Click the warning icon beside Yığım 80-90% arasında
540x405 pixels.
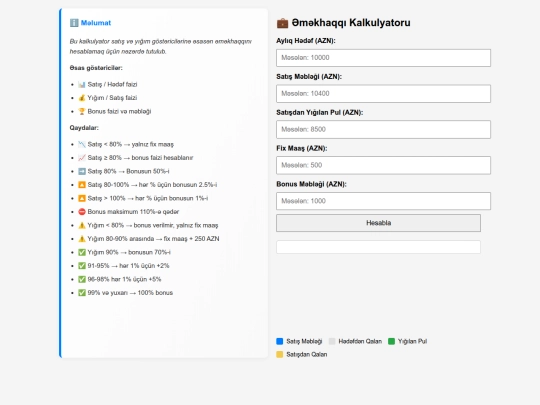coord(82,239)
